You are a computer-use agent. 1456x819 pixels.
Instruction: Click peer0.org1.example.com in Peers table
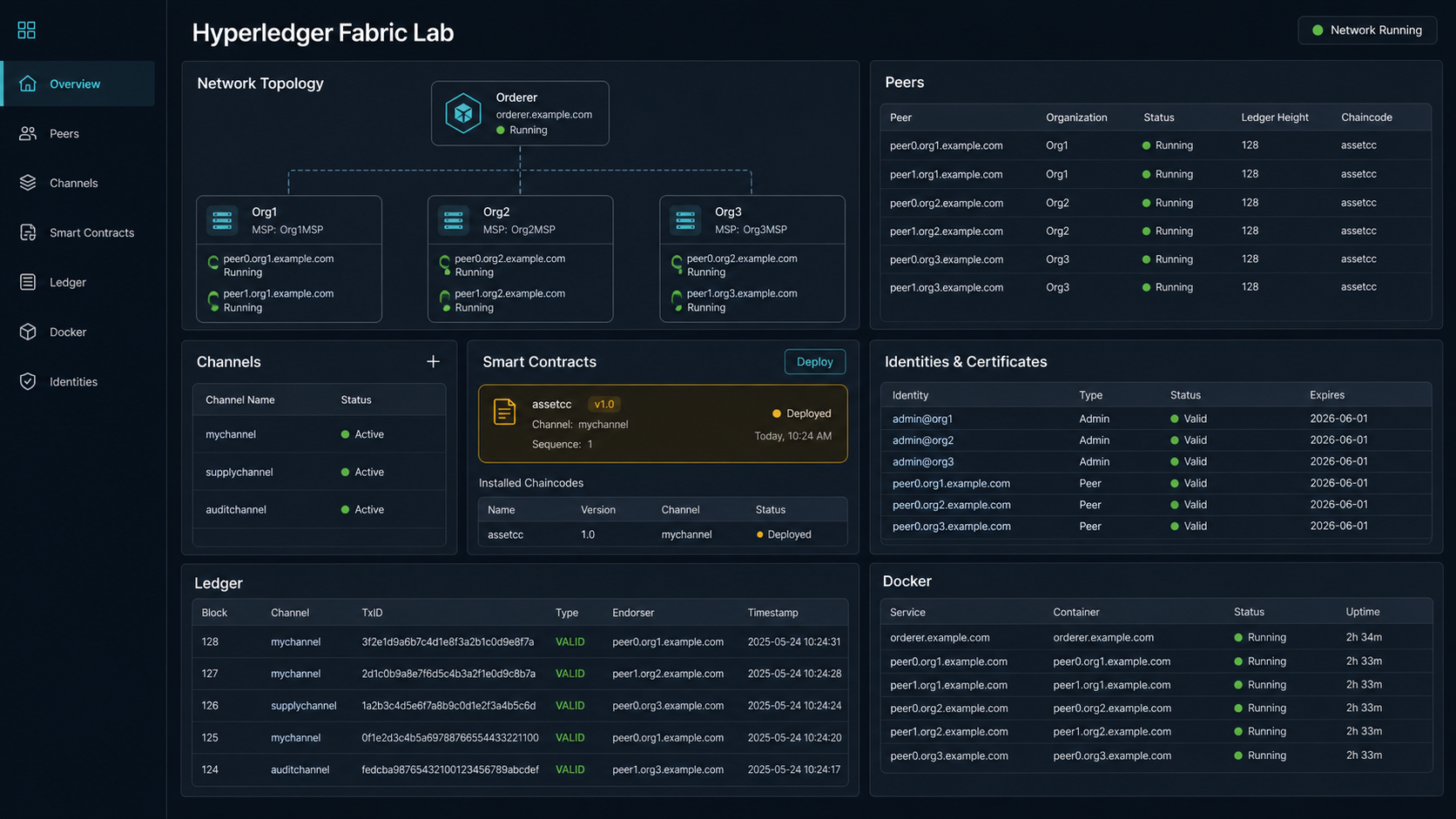click(x=947, y=145)
